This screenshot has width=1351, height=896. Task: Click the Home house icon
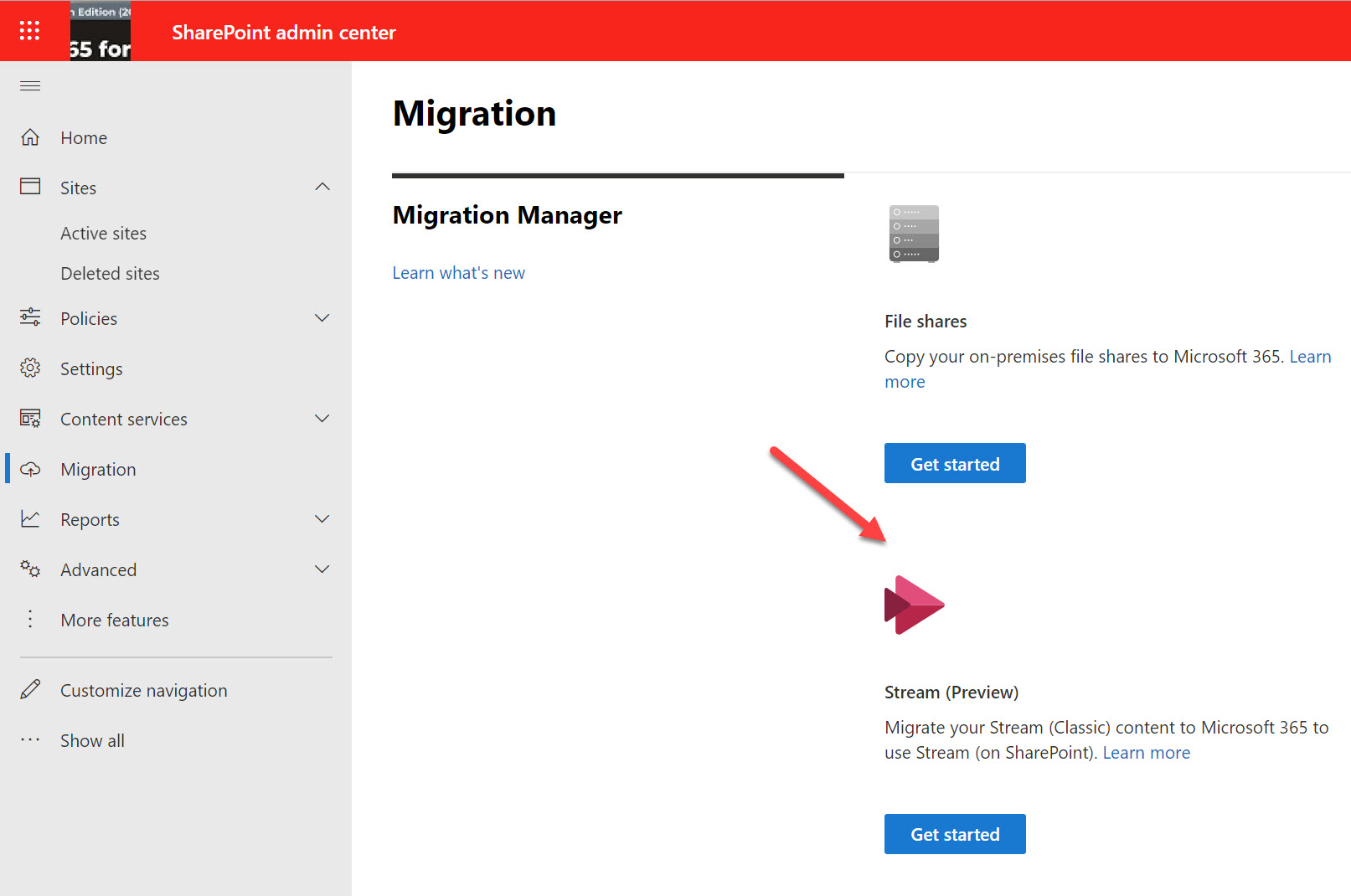(x=30, y=137)
